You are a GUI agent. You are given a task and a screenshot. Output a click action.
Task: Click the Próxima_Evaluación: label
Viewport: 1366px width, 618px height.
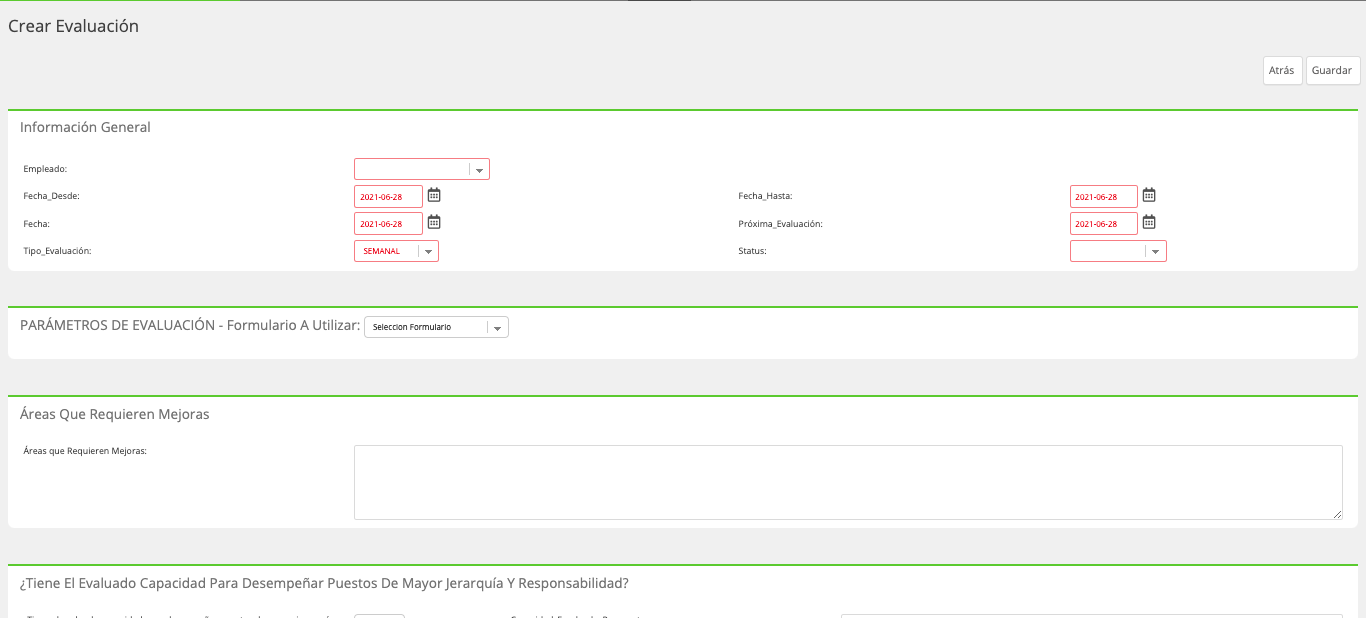tap(780, 224)
